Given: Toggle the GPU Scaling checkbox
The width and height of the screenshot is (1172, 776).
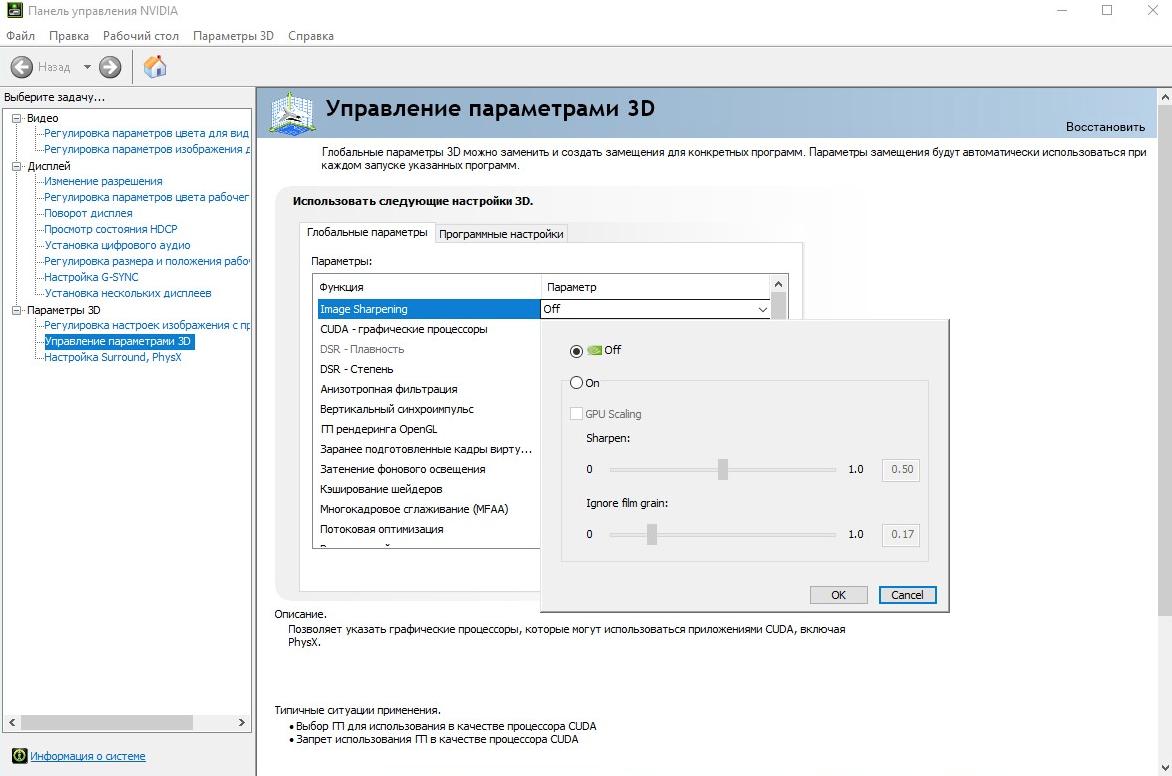Looking at the screenshot, I should 576,414.
